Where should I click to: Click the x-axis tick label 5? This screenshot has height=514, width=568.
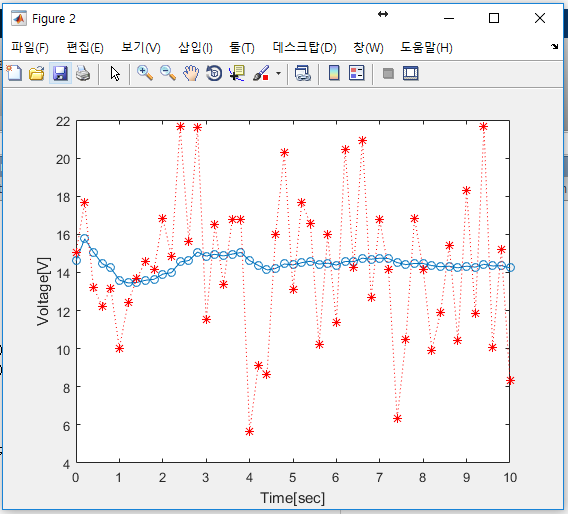tap(293, 478)
